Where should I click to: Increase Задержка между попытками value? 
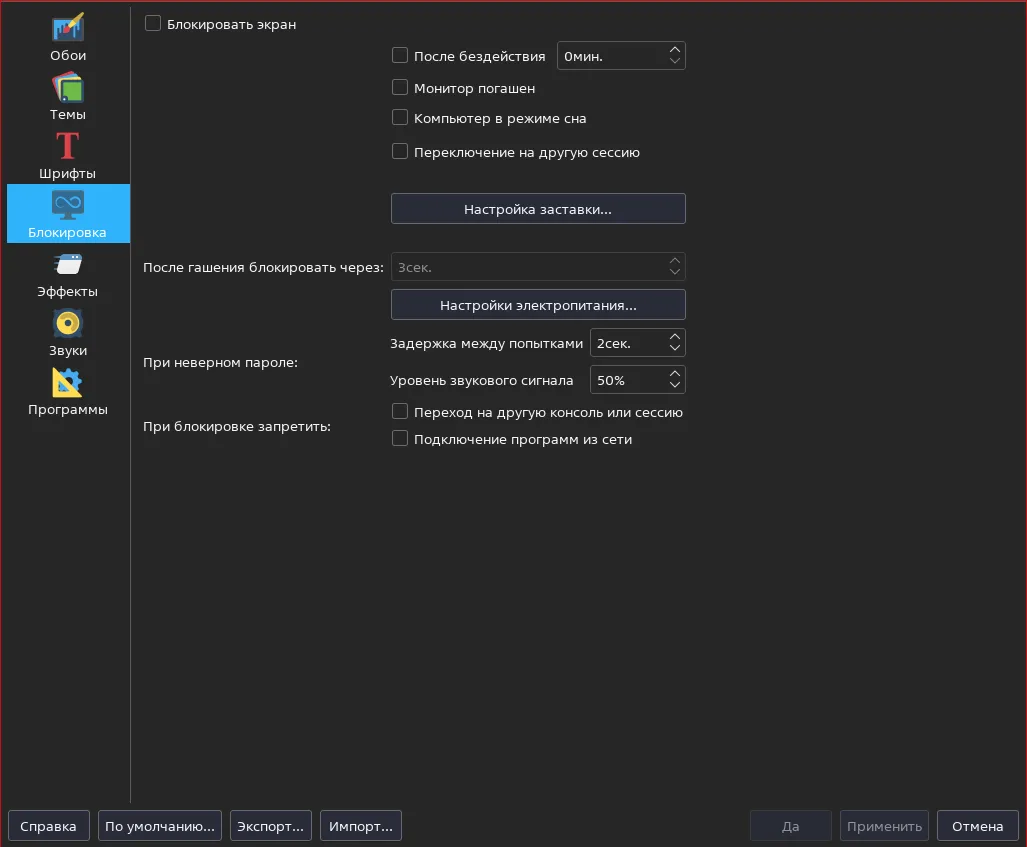click(675, 337)
